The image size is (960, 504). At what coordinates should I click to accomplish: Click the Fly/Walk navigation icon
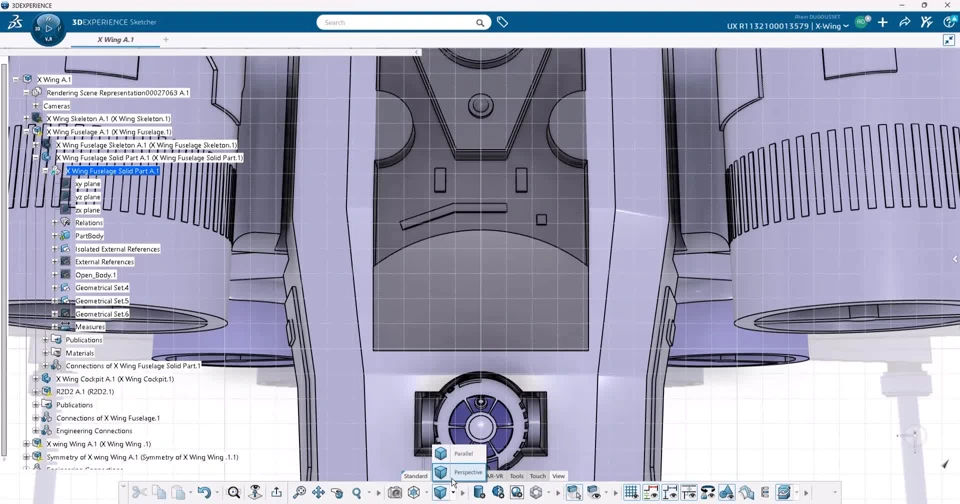click(255, 492)
